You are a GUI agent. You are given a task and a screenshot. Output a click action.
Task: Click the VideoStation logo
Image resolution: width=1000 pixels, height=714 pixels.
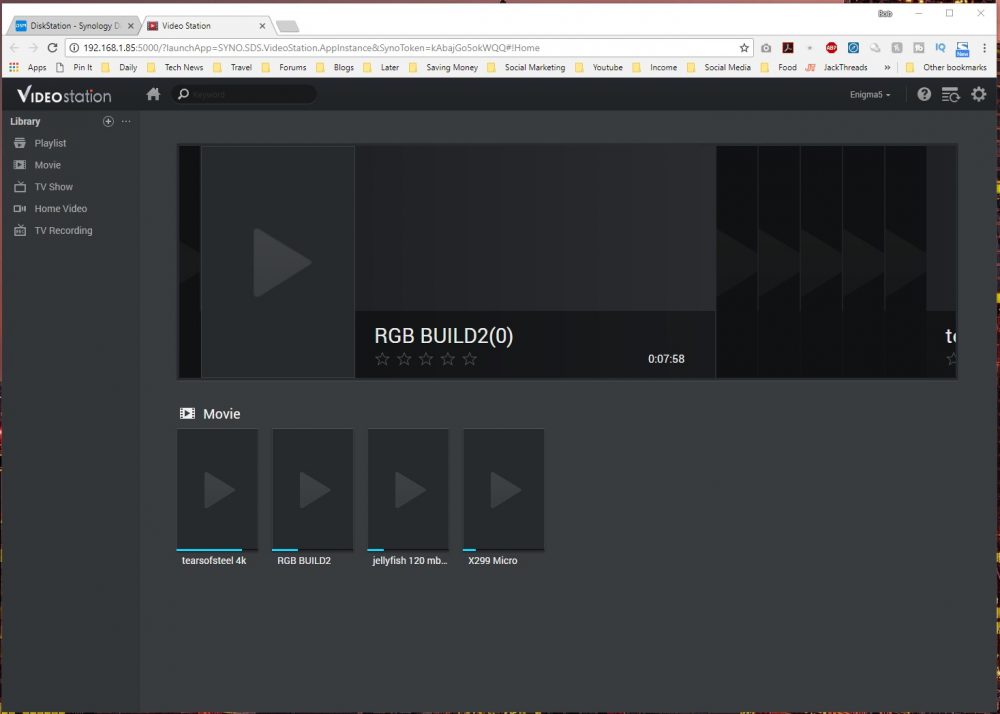64,95
